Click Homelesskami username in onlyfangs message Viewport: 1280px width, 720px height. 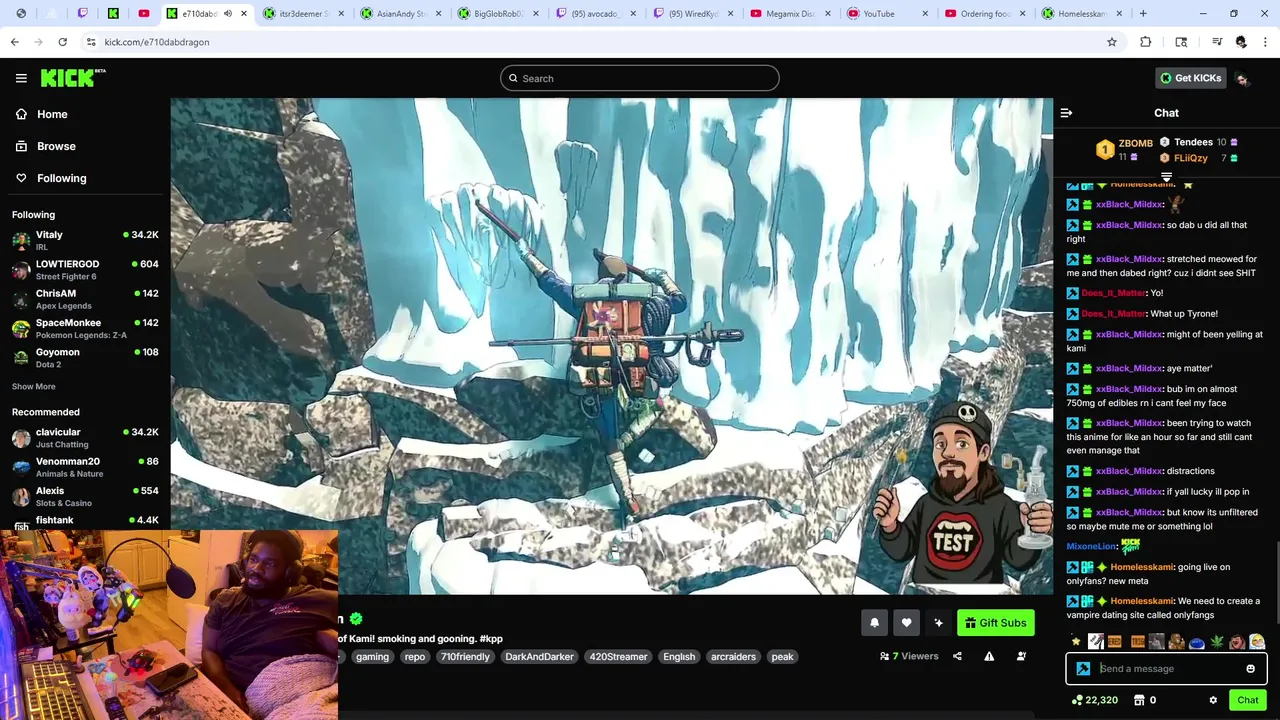point(1142,601)
